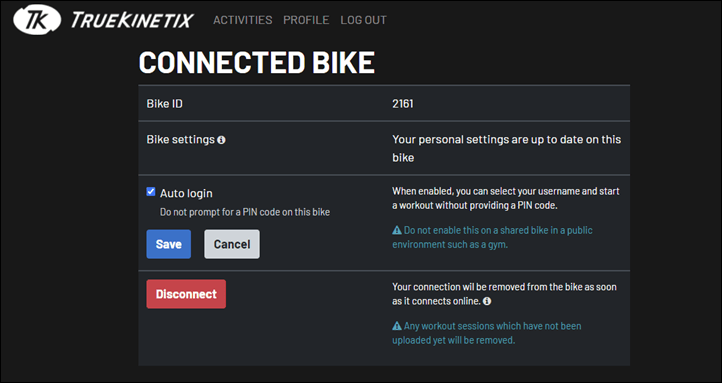The image size is (722, 383).
Task: Click the Bike settings label
Action: pos(180,139)
